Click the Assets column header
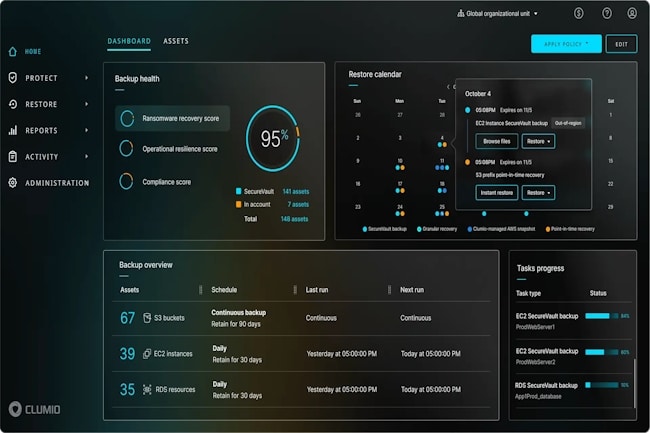 click(129, 290)
